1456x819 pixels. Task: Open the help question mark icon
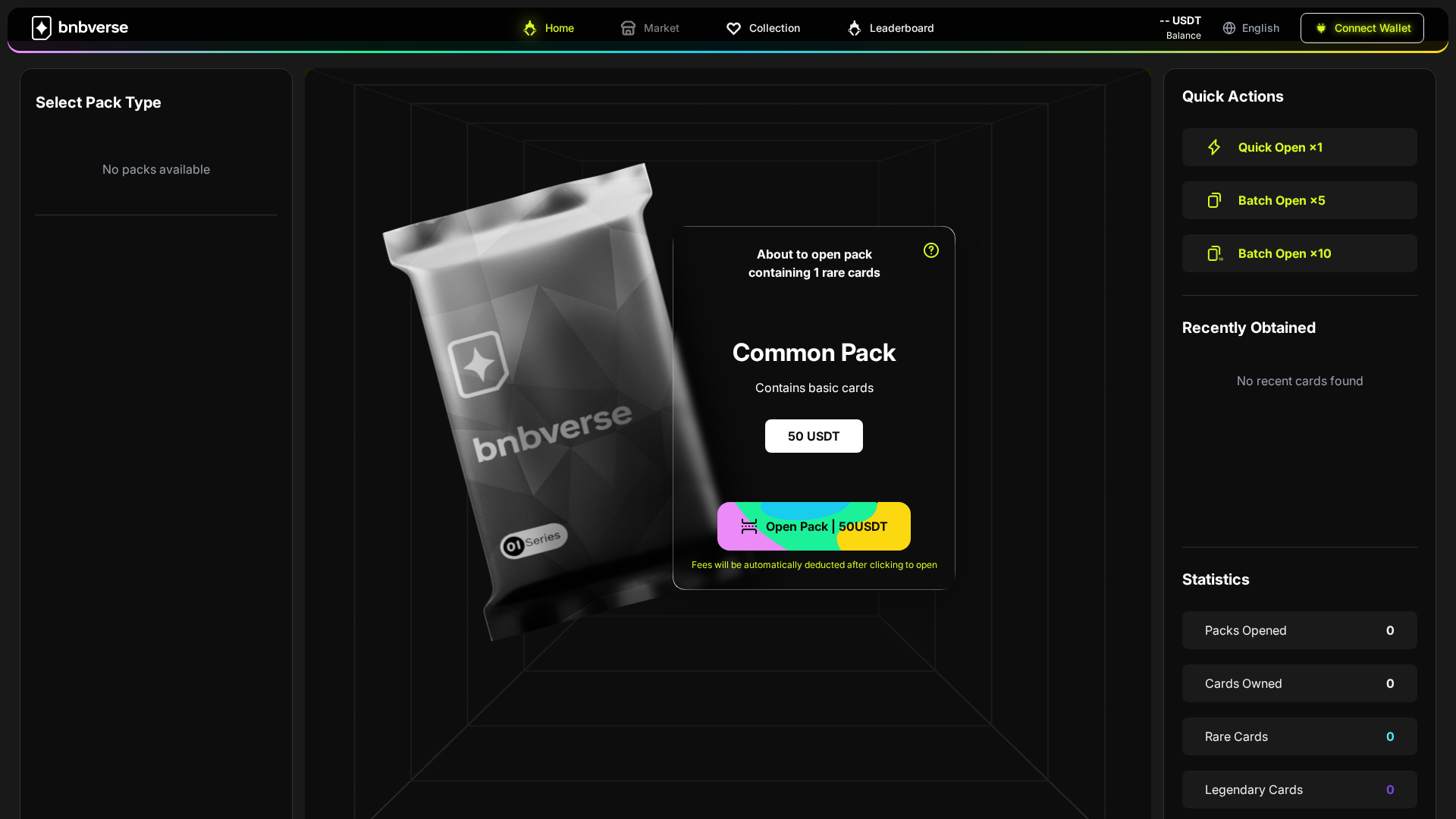(x=931, y=250)
